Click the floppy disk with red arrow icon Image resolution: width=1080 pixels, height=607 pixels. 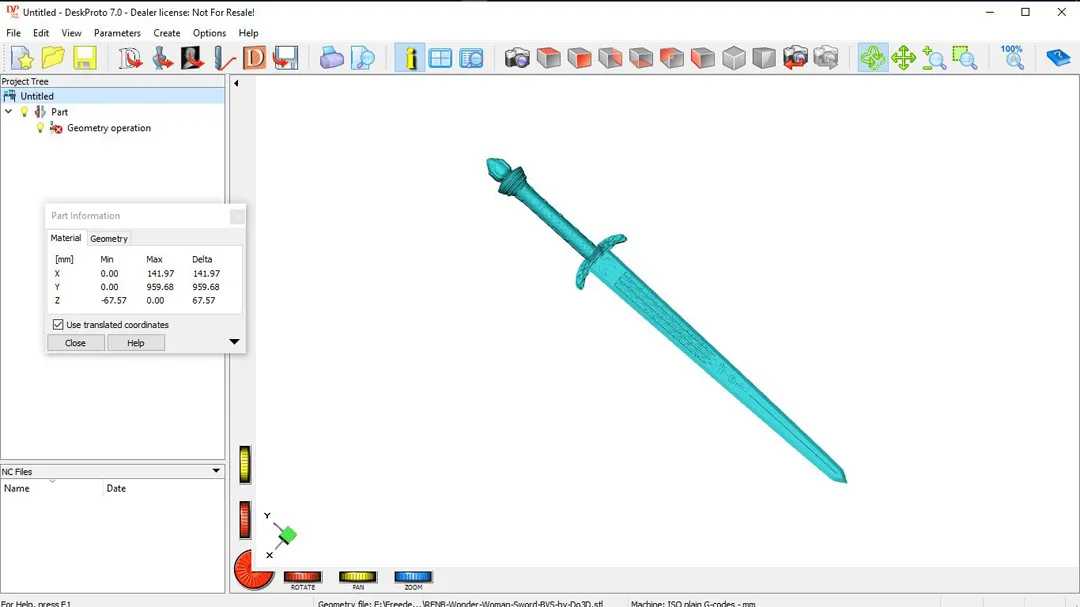click(285, 58)
